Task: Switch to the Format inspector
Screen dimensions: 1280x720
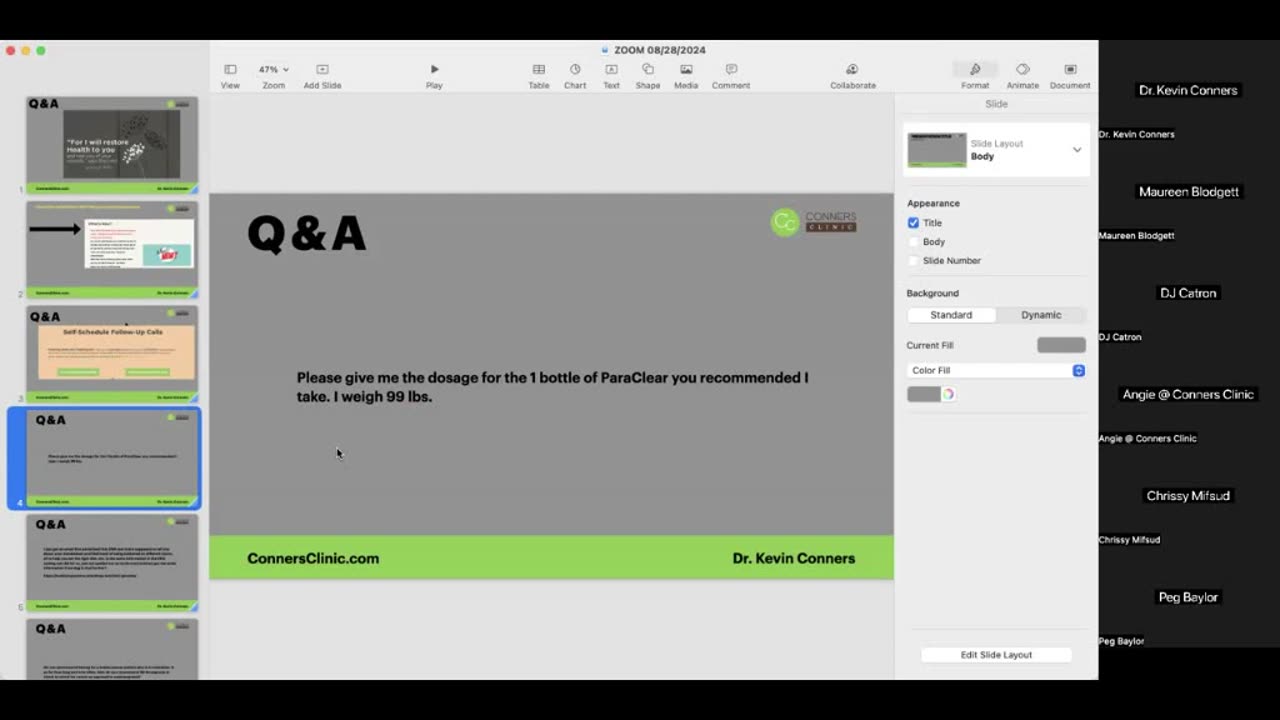Action: click(x=975, y=76)
